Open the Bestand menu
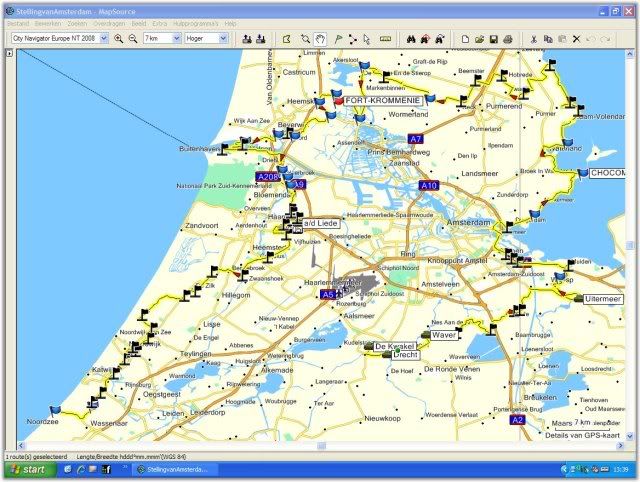640x482 pixels. point(18,24)
